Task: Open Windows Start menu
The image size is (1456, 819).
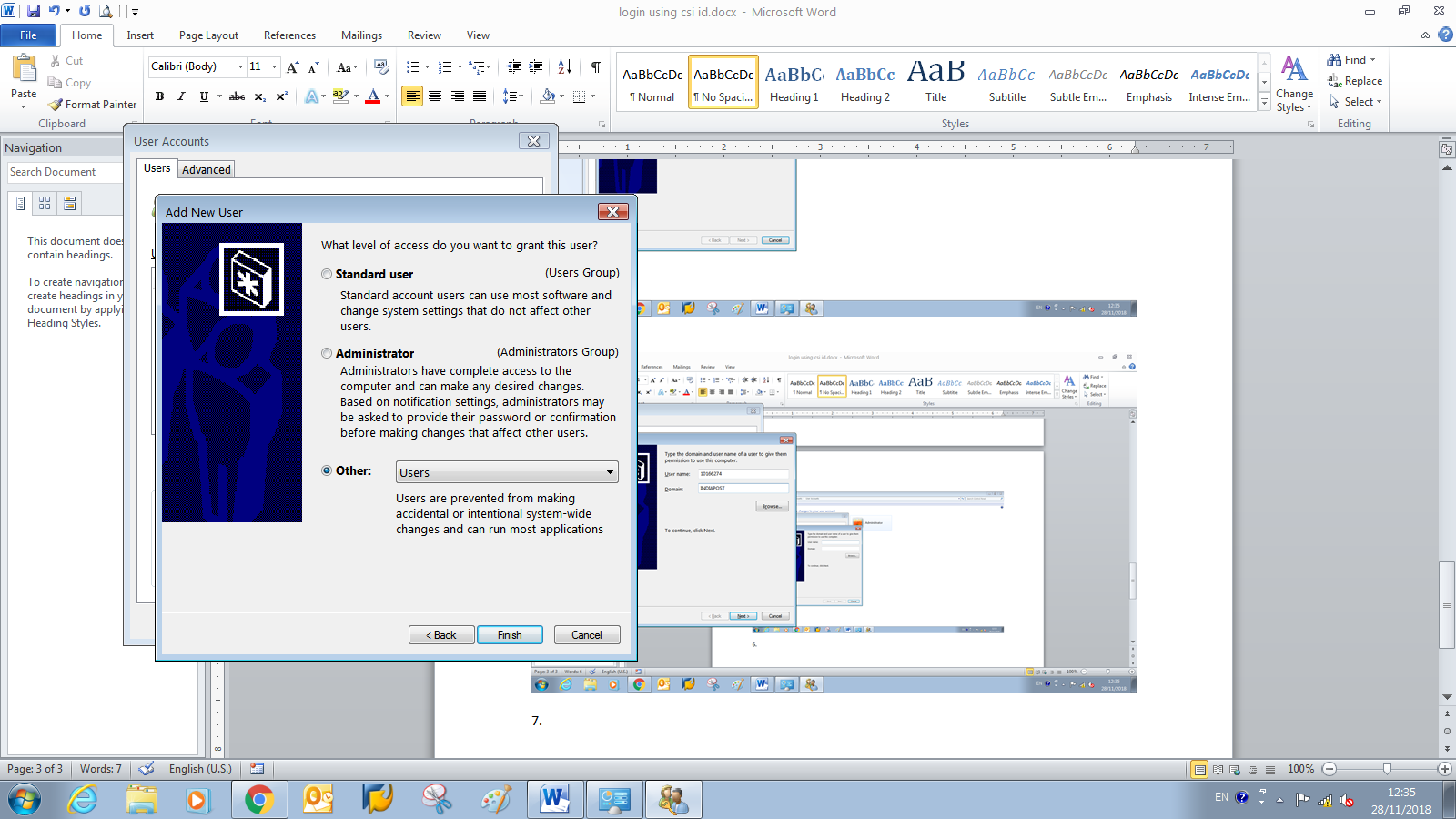Action: (25, 800)
